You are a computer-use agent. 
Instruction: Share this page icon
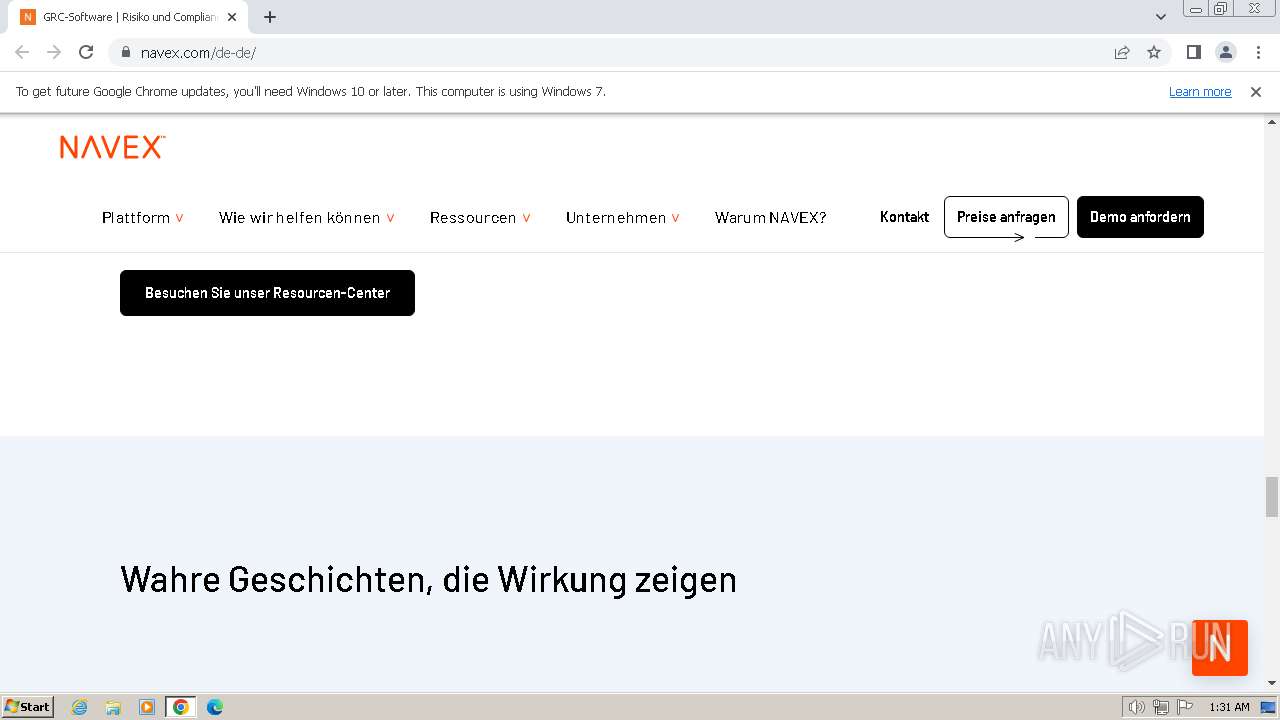(x=1122, y=52)
